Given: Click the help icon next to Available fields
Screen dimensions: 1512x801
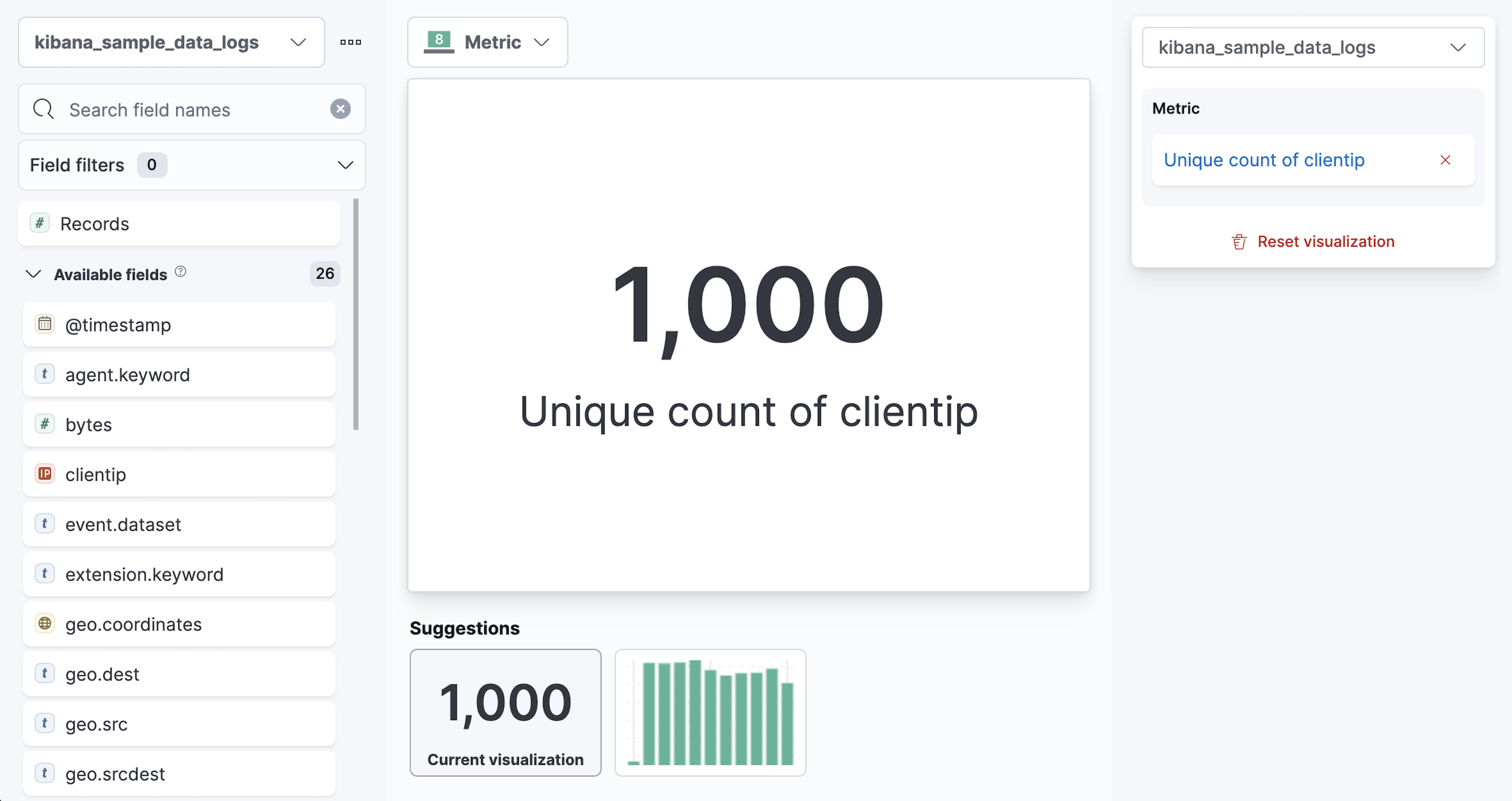Looking at the screenshot, I should point(181,272).
